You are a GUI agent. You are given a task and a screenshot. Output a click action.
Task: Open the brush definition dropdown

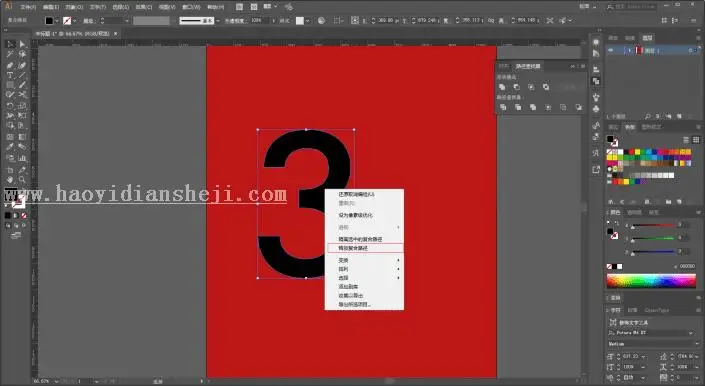coord(218,21)
